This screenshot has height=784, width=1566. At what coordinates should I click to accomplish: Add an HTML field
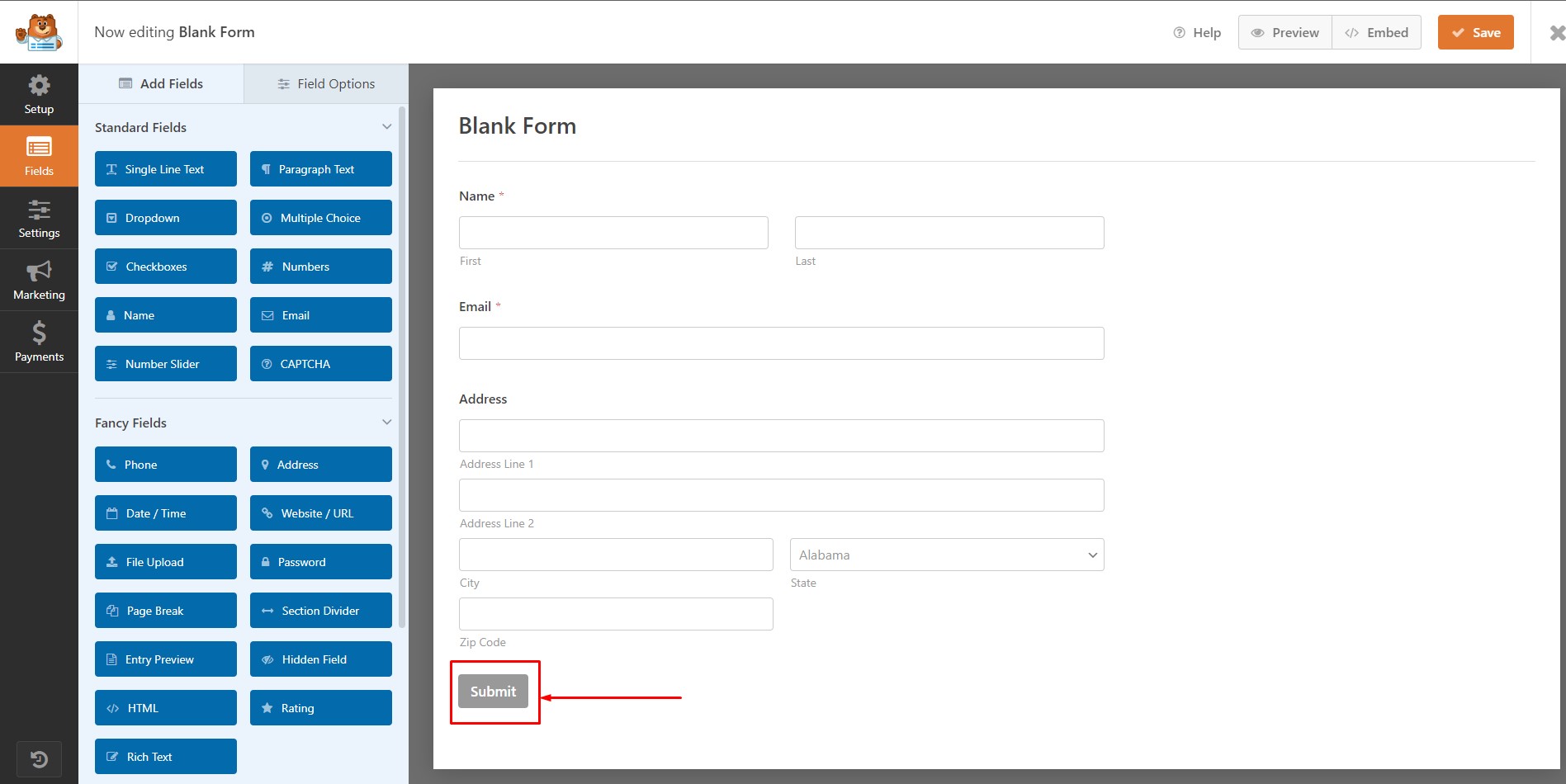(166, 708)
